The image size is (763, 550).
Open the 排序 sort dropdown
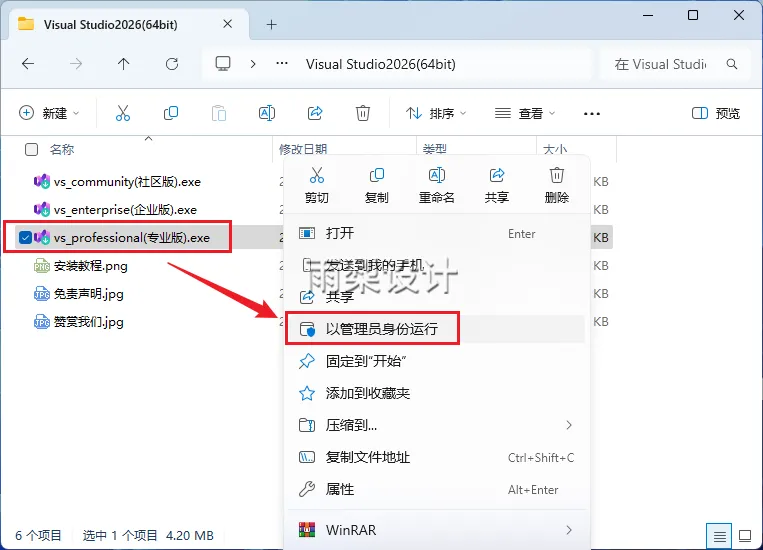[x=436, y=113]
